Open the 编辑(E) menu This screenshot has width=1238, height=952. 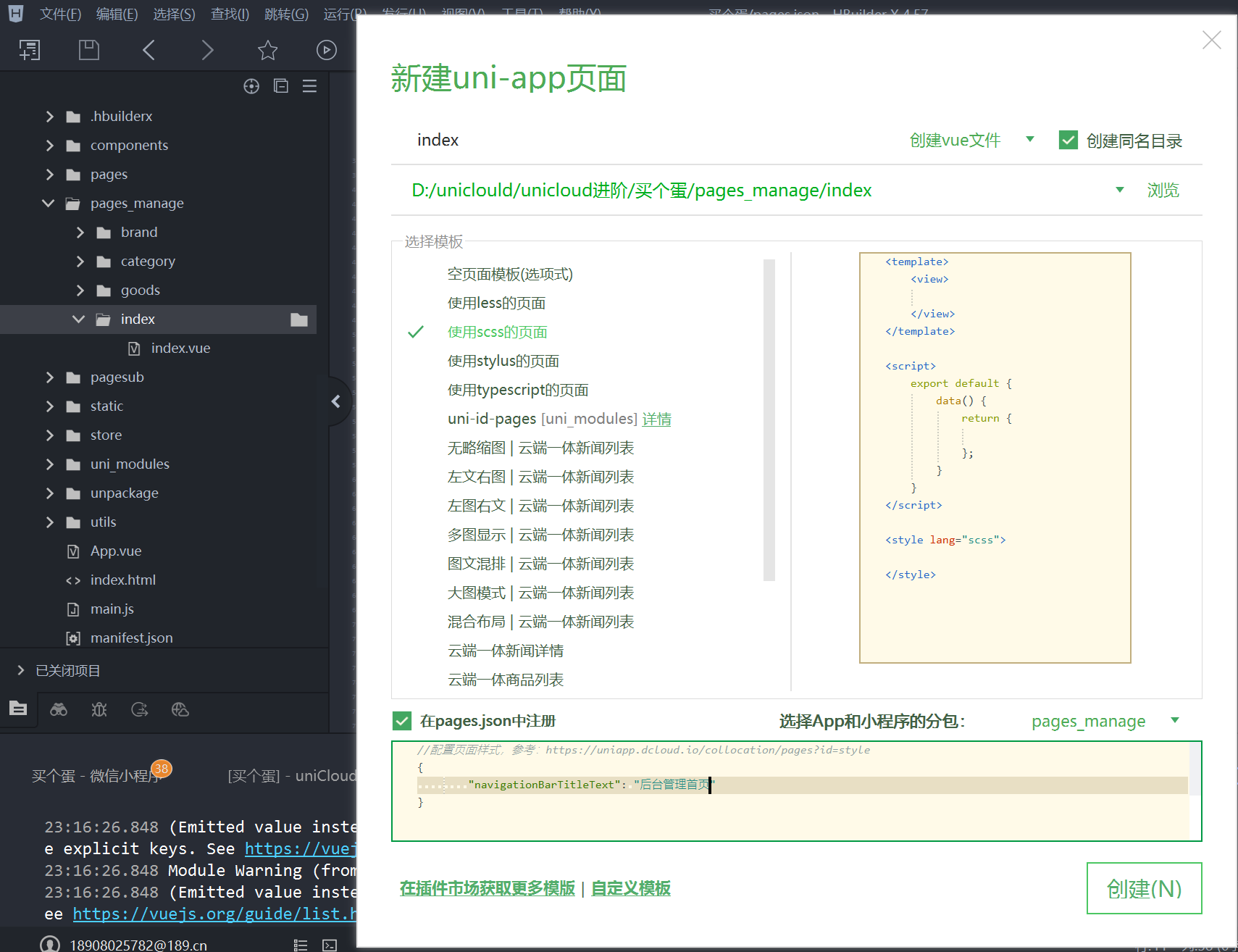pos(117,14)
